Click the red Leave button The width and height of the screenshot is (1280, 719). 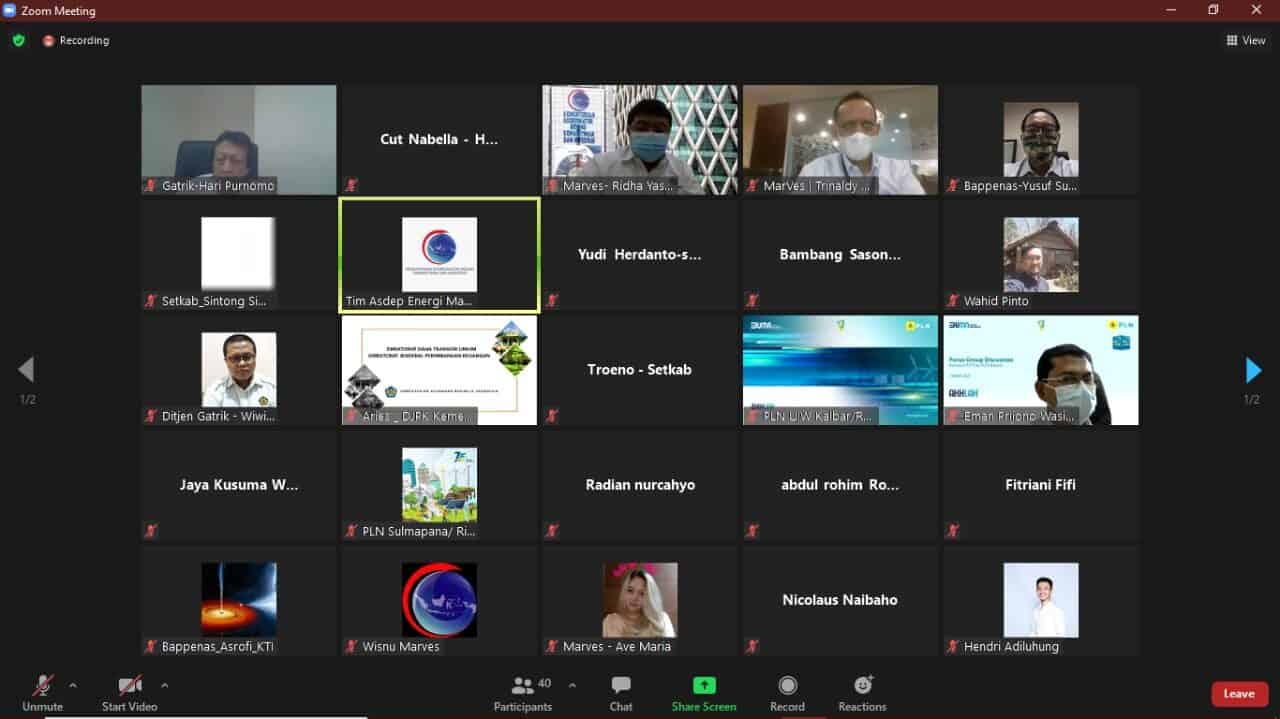[1239, 694]
